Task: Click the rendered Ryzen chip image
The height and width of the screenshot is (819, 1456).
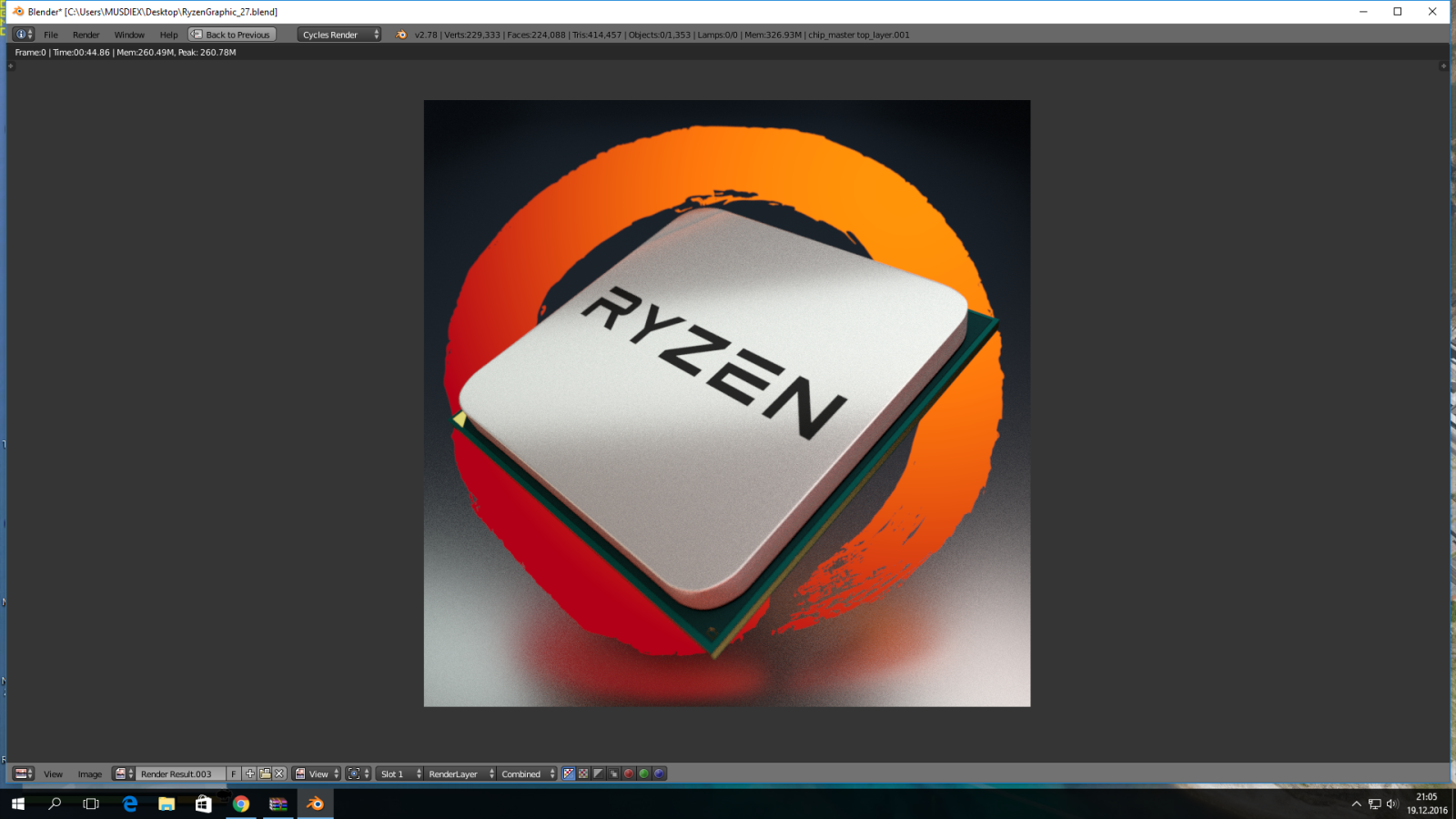Action: pyautogui.click(x=727, y=403)
